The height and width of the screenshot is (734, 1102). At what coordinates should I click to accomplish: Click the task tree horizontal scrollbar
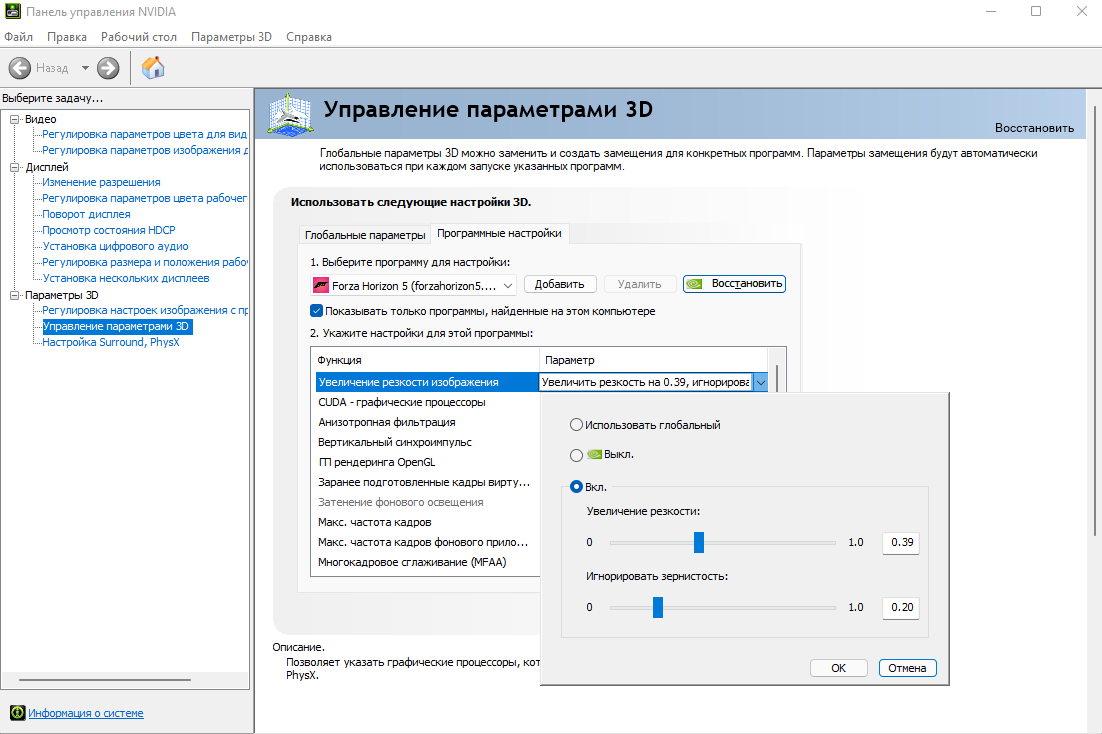coord(105,680)
